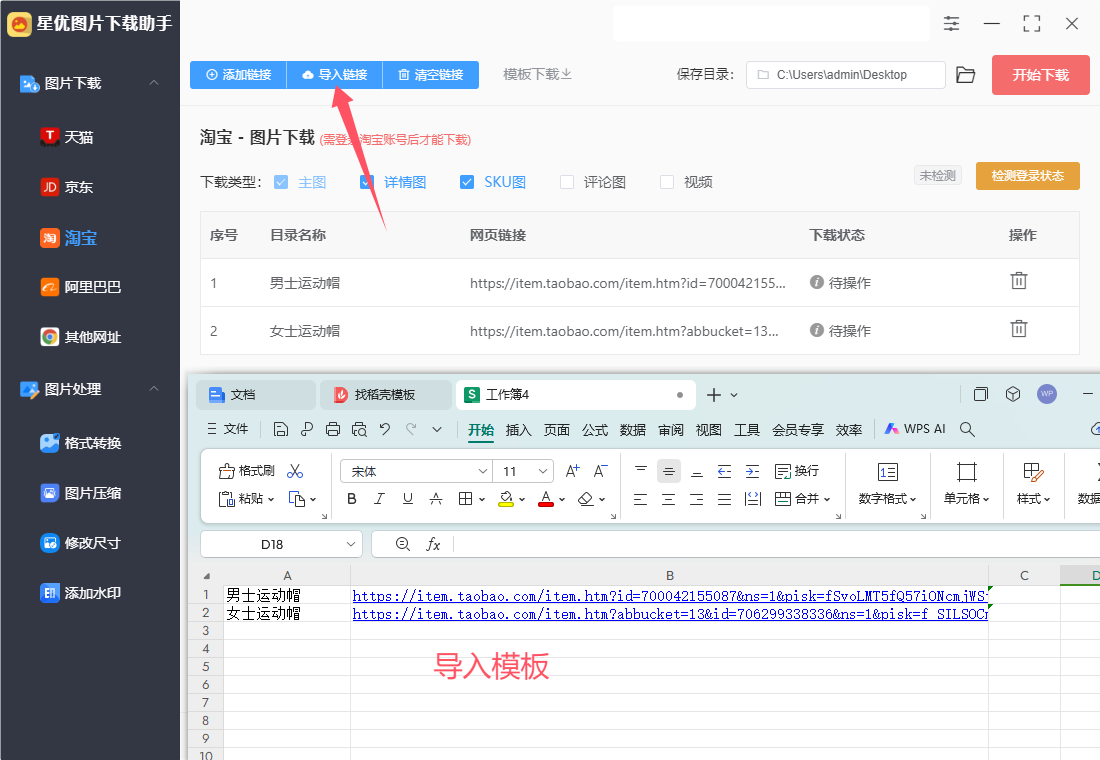
Task: Click the 模板下载 link
Action: tap(537, 74)
